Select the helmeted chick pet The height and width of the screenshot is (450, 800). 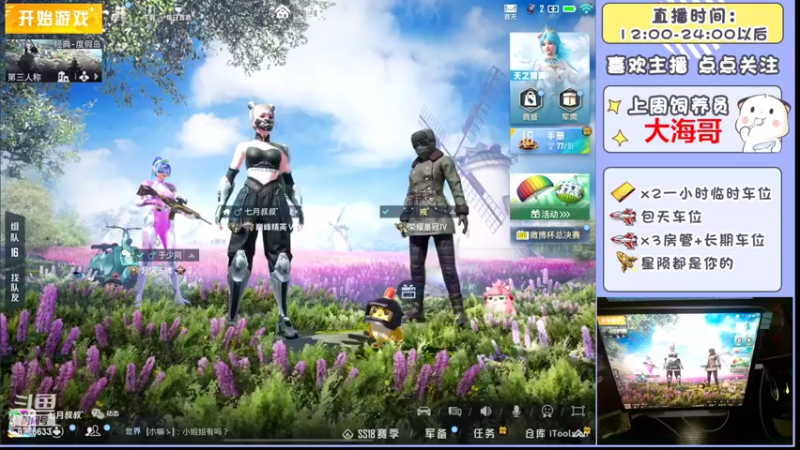385,317
